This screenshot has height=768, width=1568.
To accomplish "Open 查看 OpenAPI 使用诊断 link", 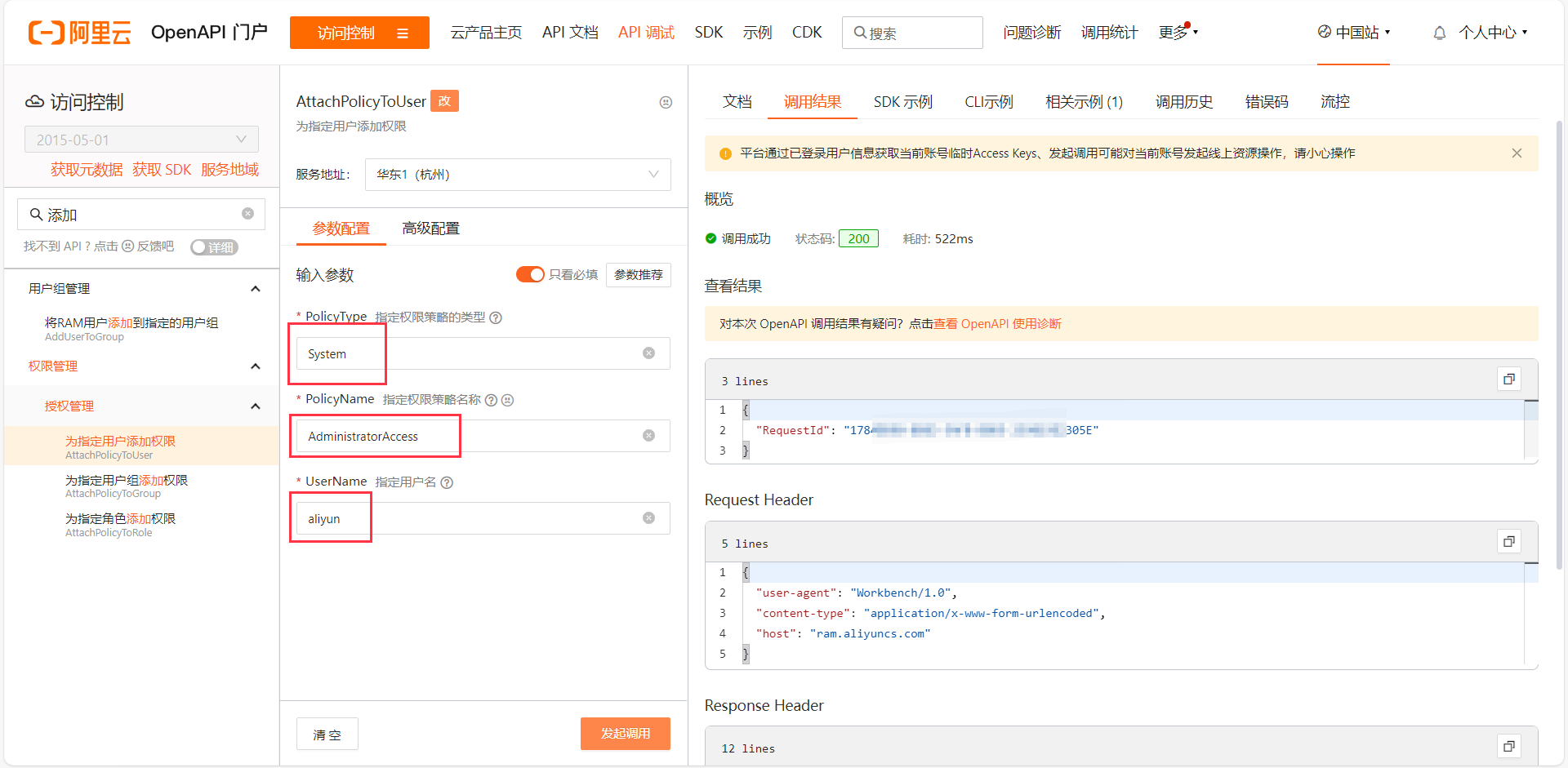I will pos(997,324).
